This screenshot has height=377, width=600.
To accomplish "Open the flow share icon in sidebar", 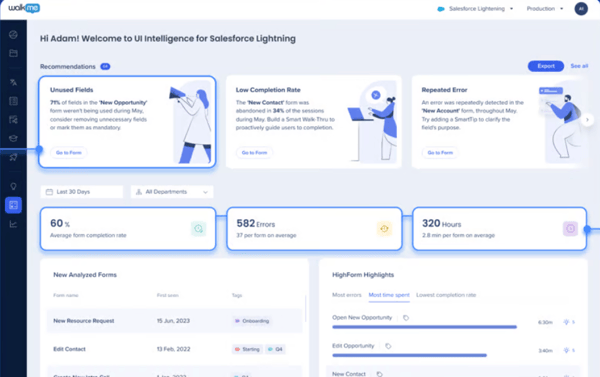I will (13, 120).
